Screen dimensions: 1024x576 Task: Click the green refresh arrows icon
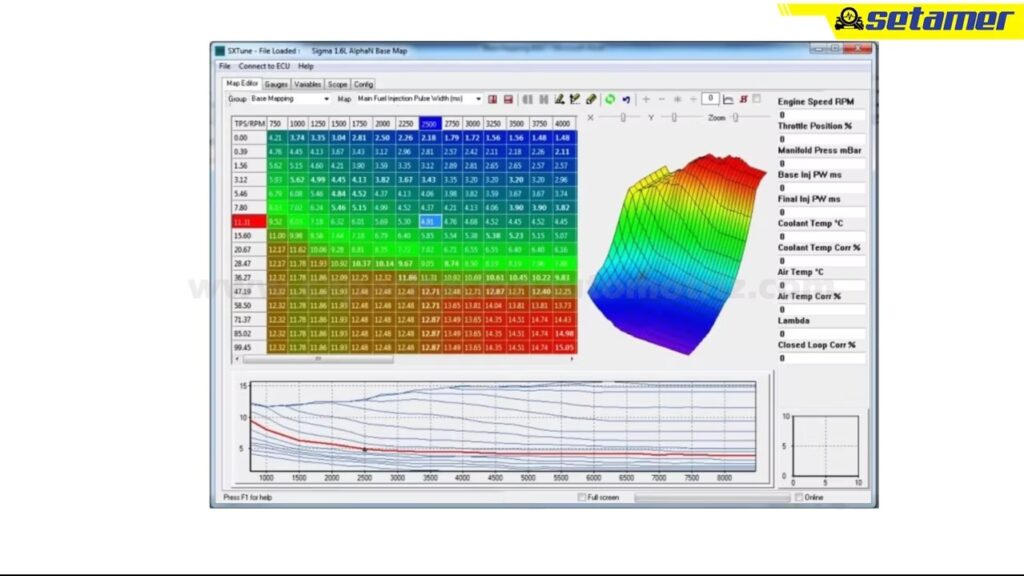(x=609, y=99)
